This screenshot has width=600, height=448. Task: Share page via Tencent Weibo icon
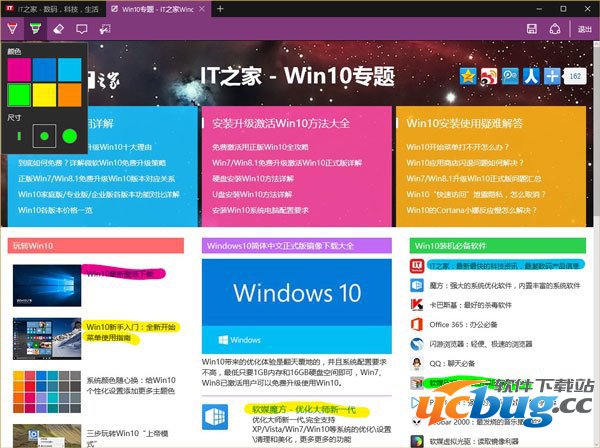510,76
